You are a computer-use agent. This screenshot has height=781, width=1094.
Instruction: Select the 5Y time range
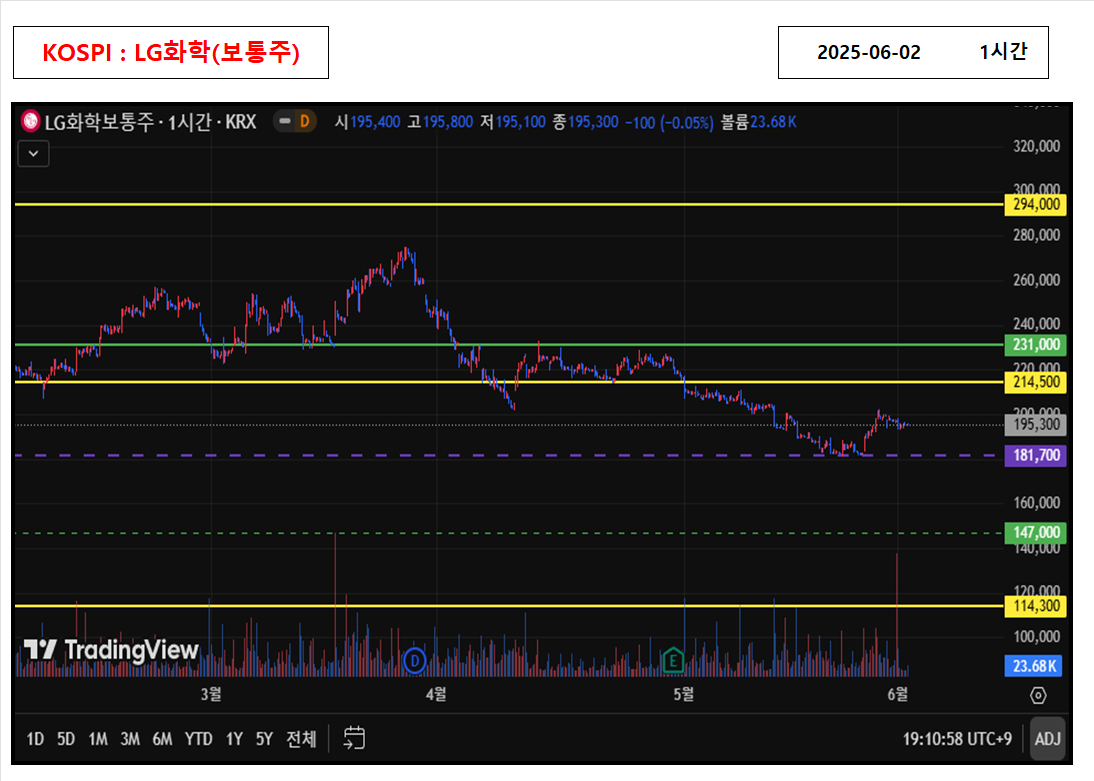pyautogui.click(x=264, y=738)
